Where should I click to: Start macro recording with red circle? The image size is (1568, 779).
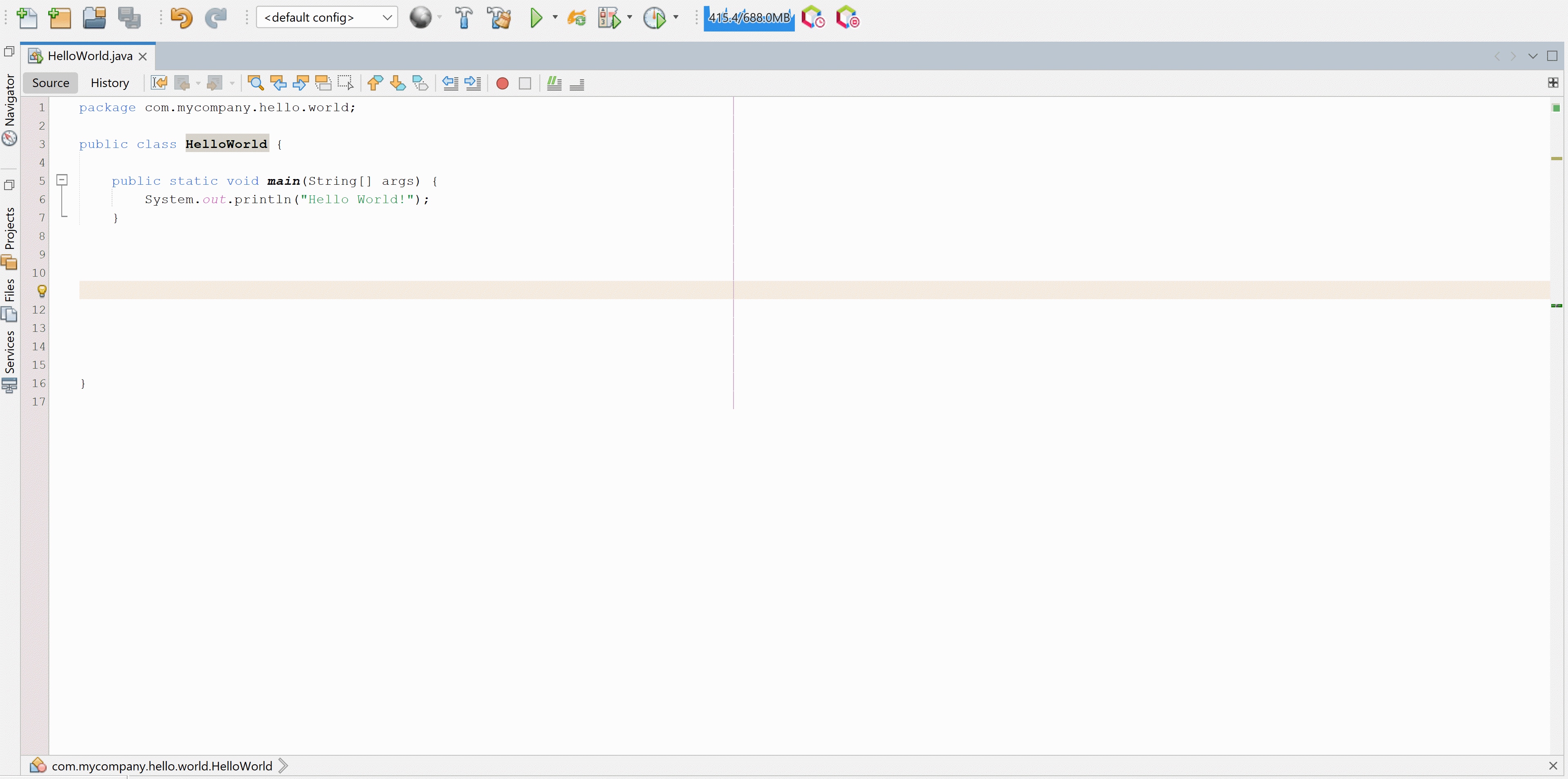pos(502,83)
